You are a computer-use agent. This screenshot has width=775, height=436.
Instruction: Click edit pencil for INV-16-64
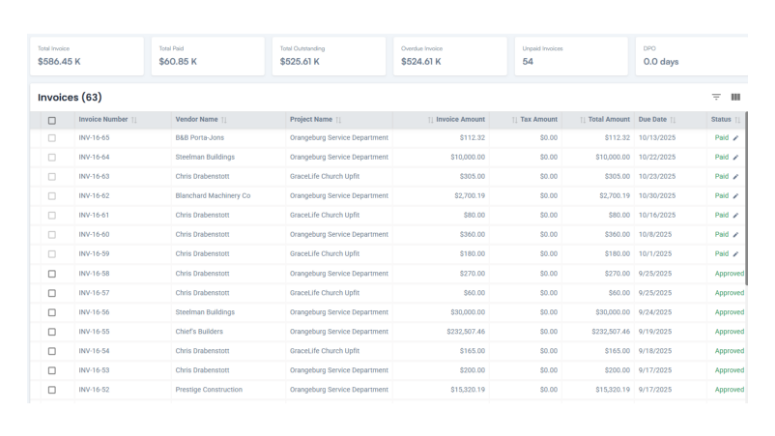pos(736,157)
